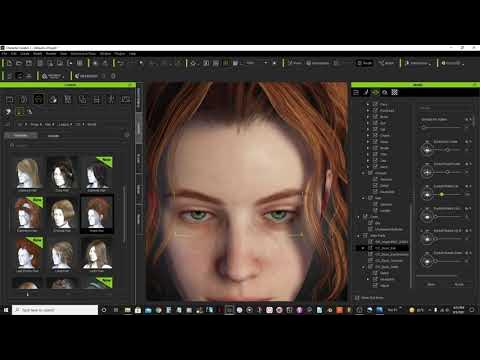Image resolution: width=480 pixels, height=360 pixels.
Task: Open the Edit menu
Action: coord(14,54)
